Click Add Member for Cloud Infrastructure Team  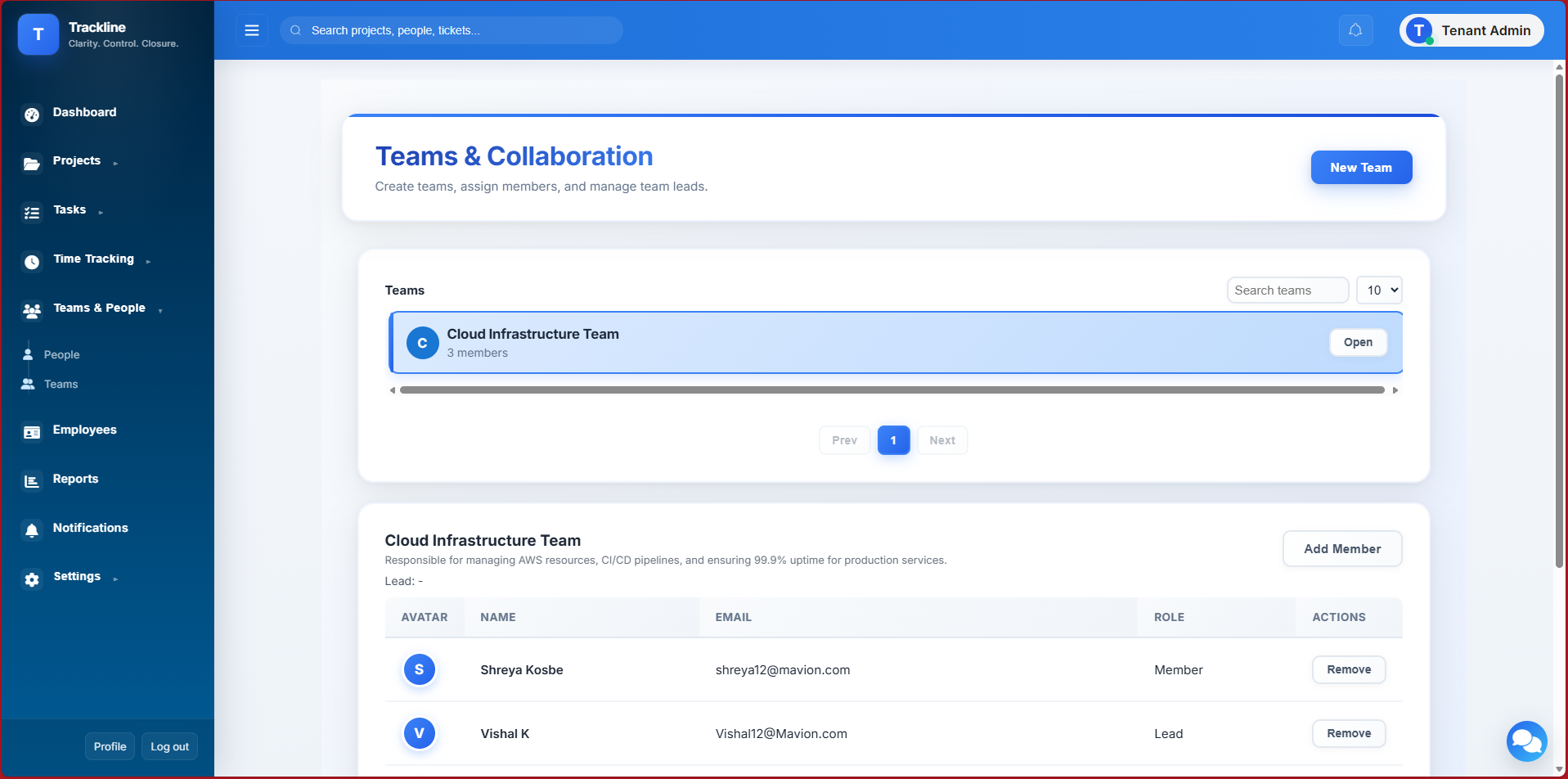(x=1341, y=549)
